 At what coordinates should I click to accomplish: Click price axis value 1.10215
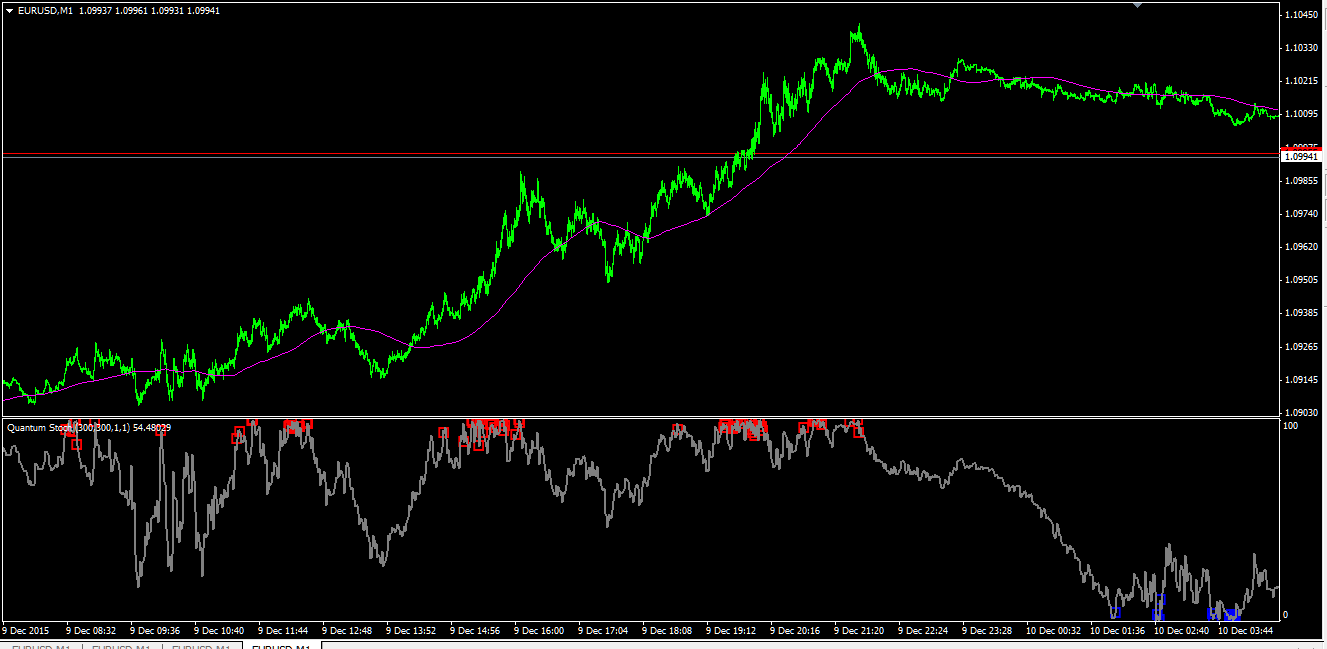point(1303,81)
